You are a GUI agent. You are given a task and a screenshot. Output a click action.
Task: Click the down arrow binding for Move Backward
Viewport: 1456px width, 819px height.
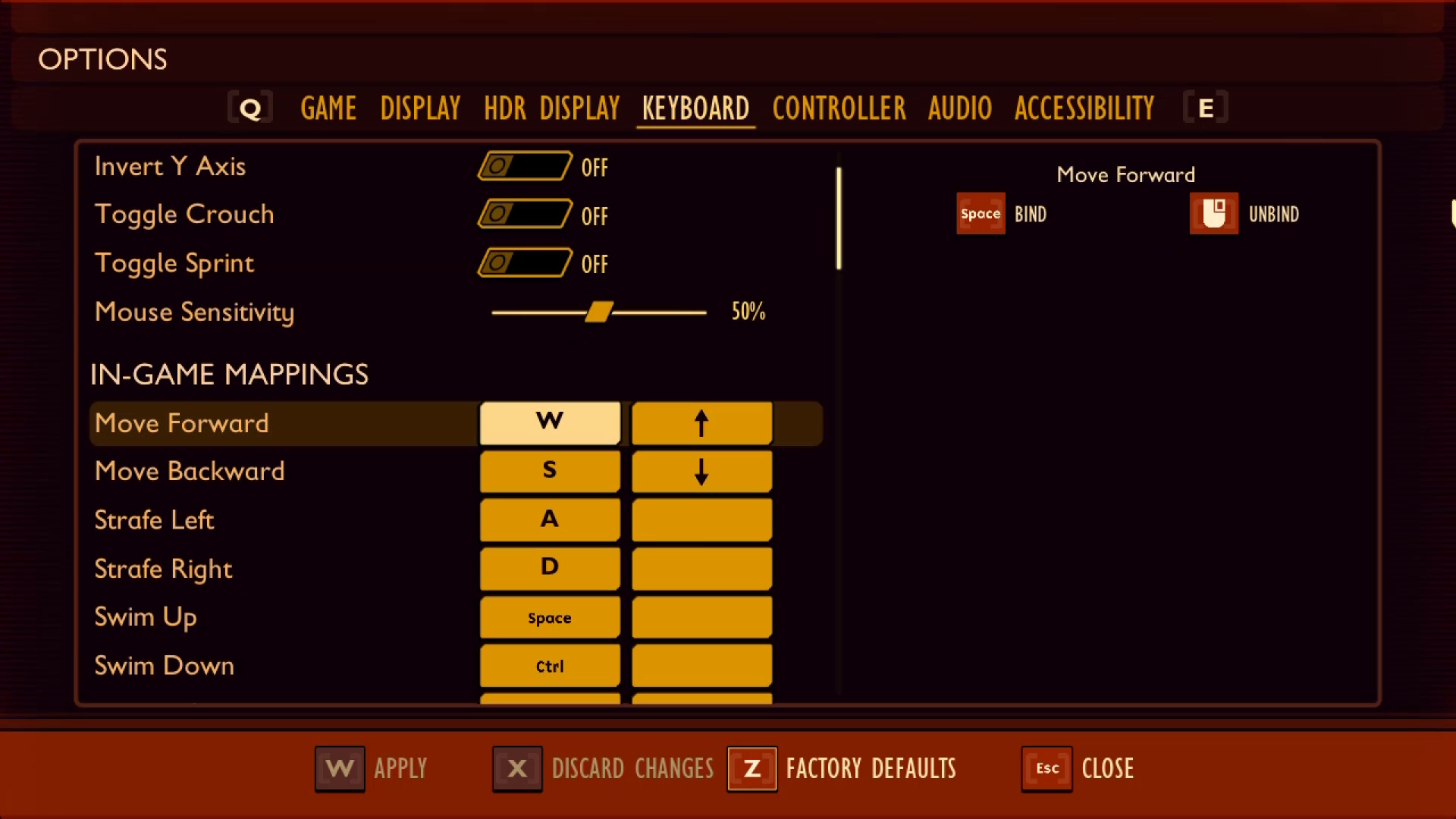[x=700, y=471]
